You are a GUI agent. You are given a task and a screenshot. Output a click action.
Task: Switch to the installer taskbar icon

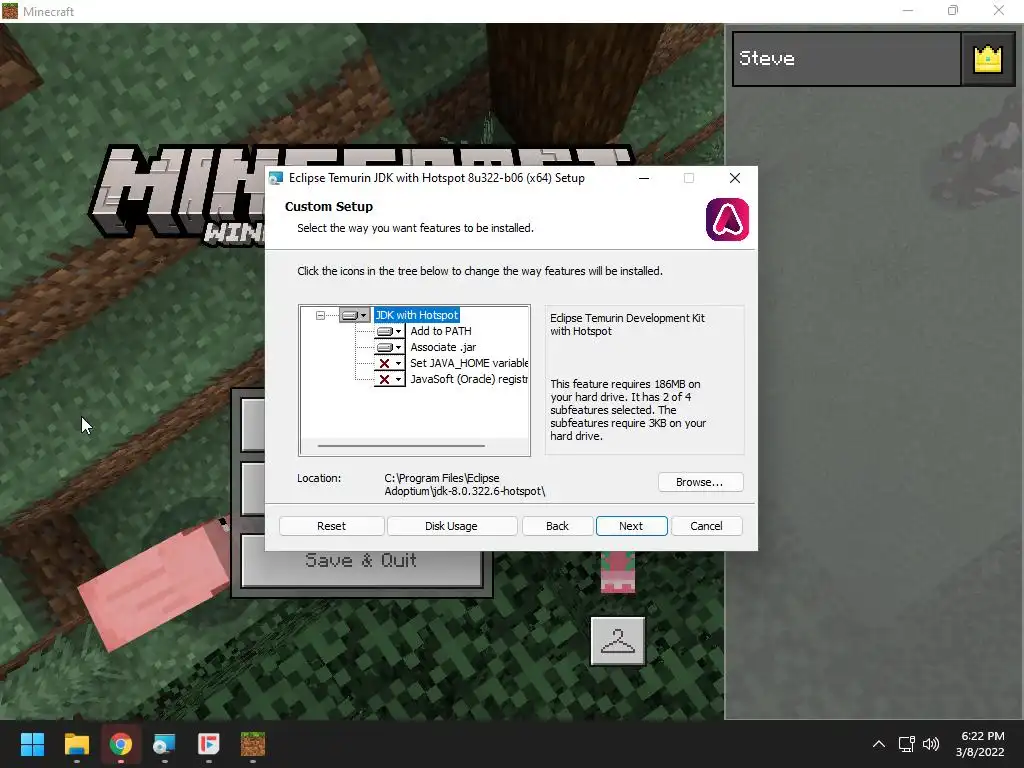coord(165,744)
